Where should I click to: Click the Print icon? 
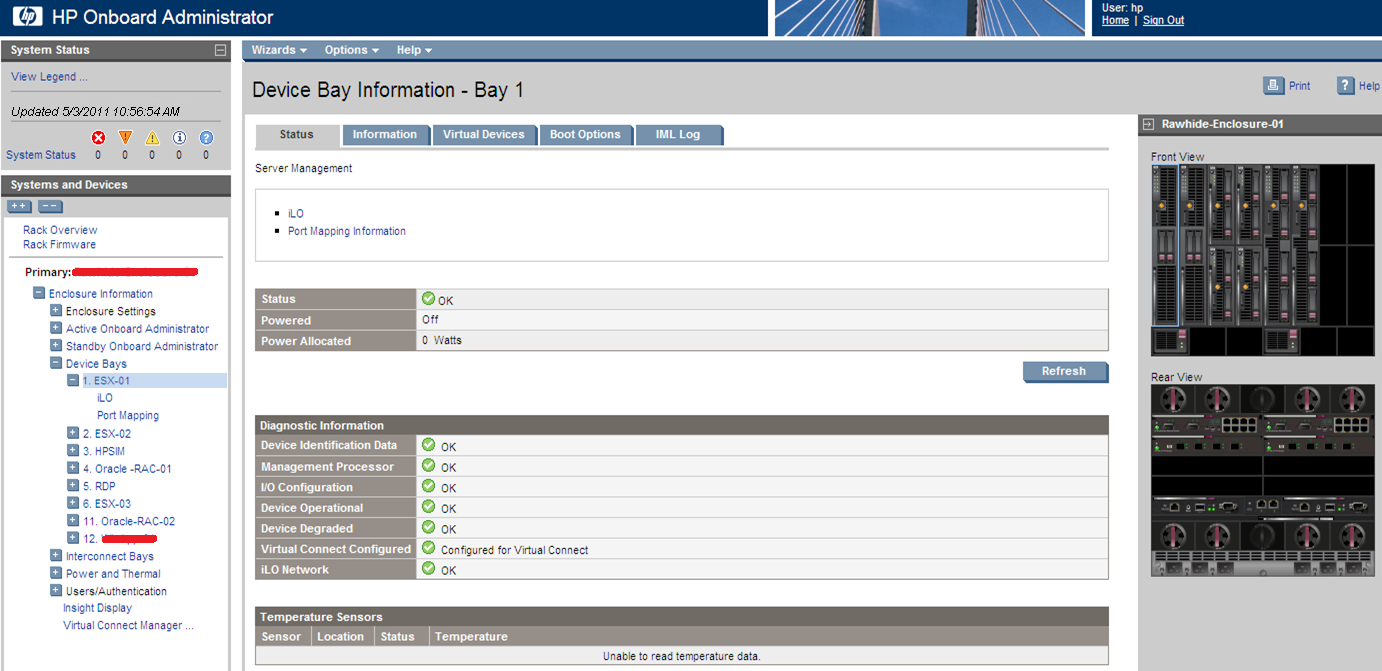pos(1273,86)
